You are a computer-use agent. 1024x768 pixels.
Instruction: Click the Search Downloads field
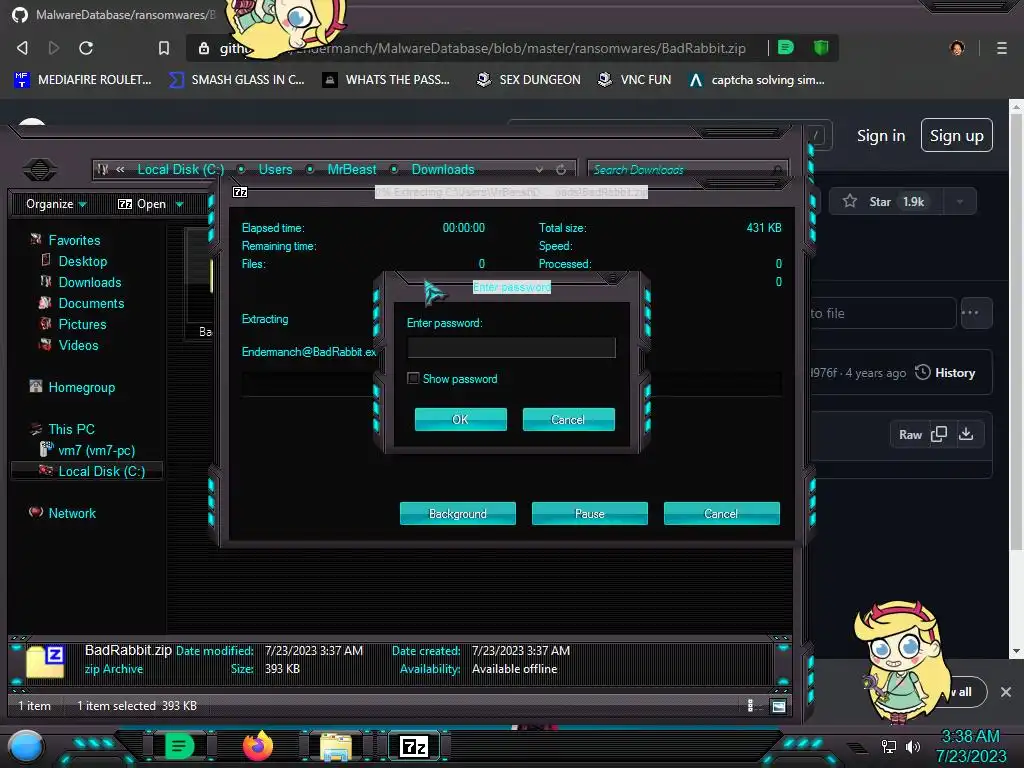[687, 170]
